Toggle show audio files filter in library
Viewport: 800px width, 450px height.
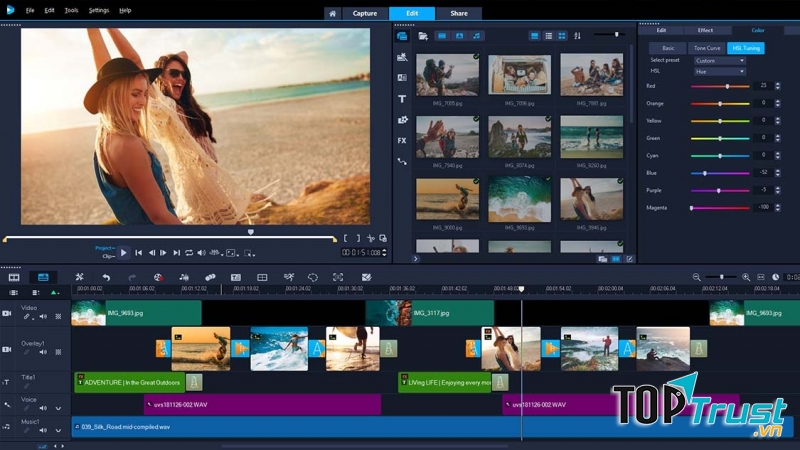[x=477, y=36]
